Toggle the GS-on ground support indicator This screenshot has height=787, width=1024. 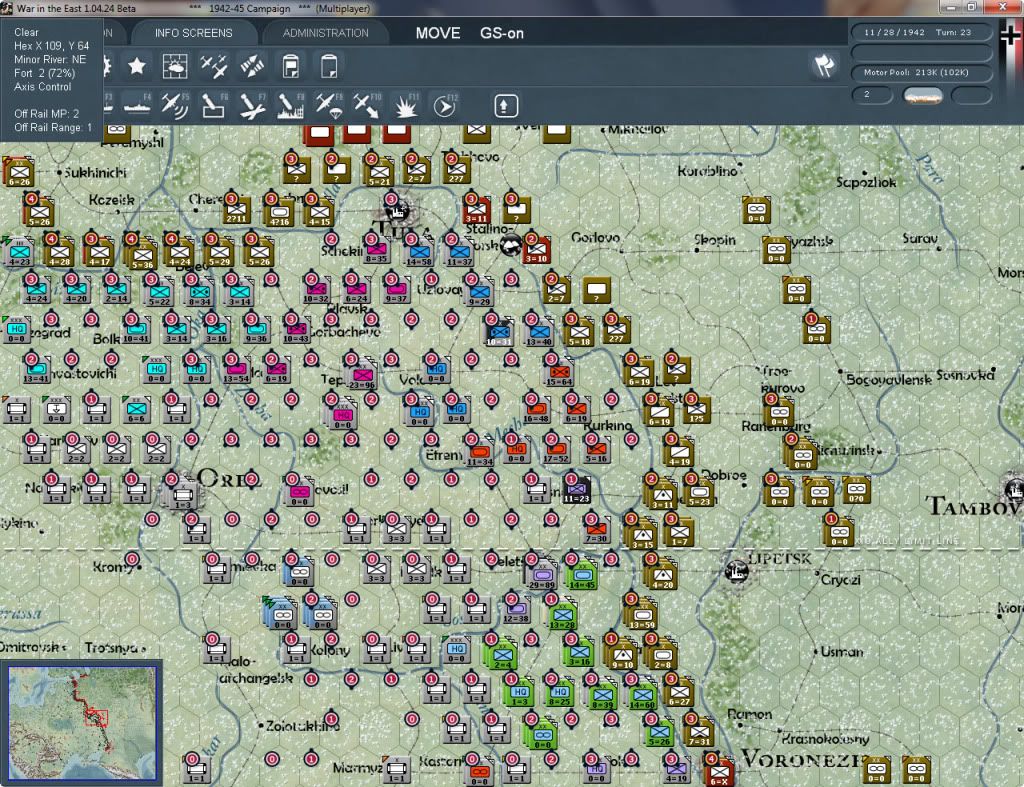(x=502, y=33)
